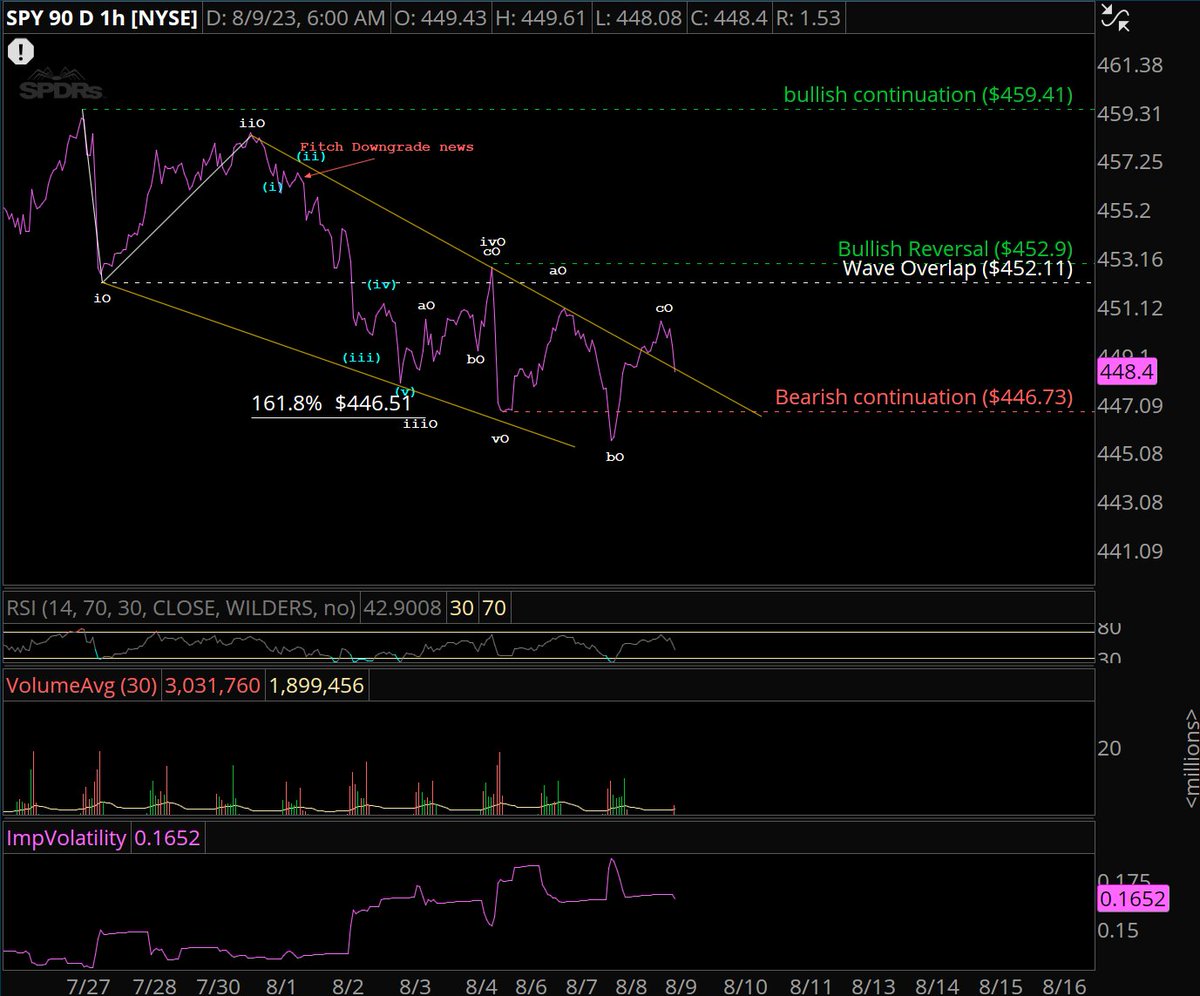The width and height of the screenshot is (1200, 996).
Task: Select the Bullish Reversal ($452.9) level label
Action: 954,248
